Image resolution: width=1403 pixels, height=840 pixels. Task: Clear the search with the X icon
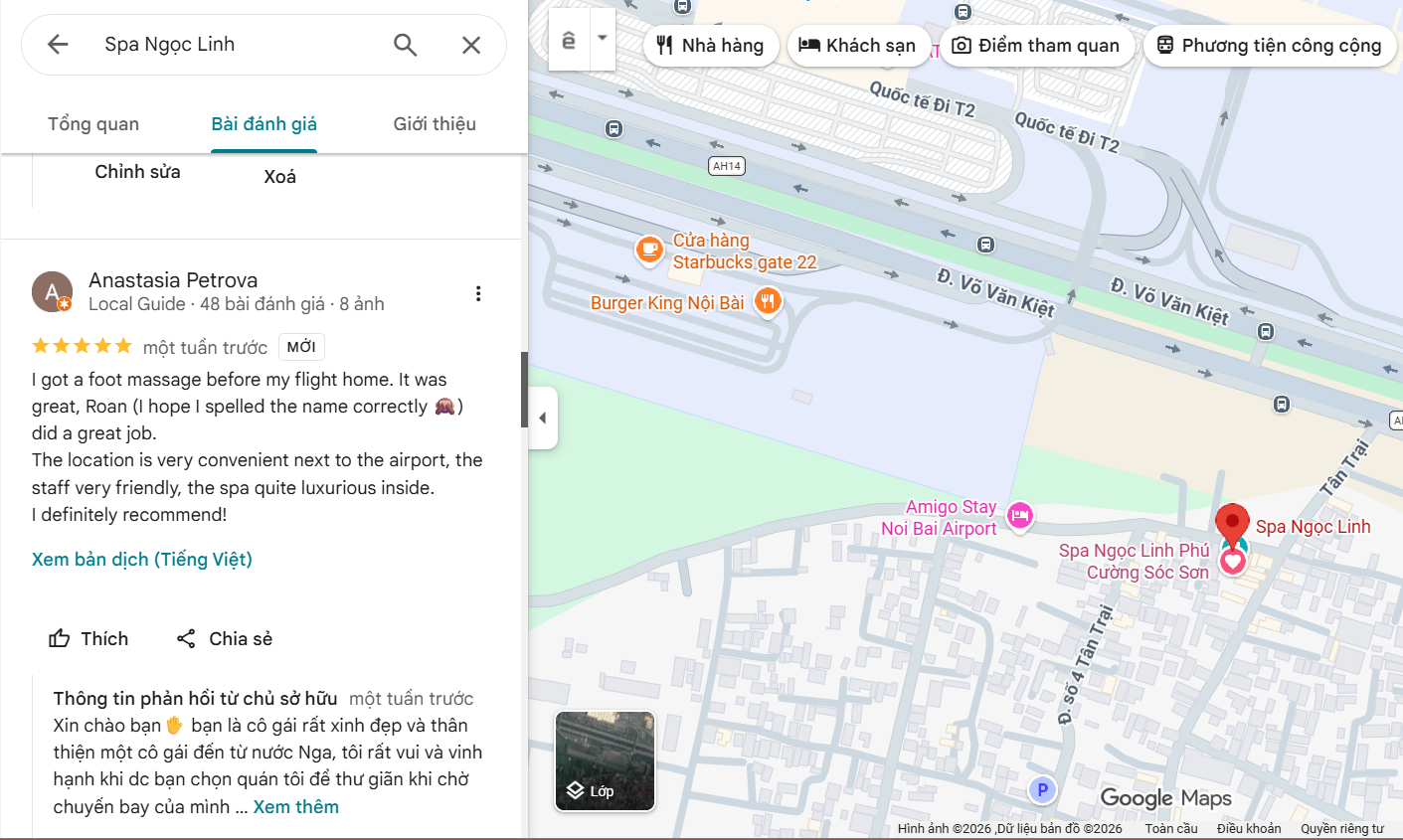pyautogui.click(x=470, y=44)
